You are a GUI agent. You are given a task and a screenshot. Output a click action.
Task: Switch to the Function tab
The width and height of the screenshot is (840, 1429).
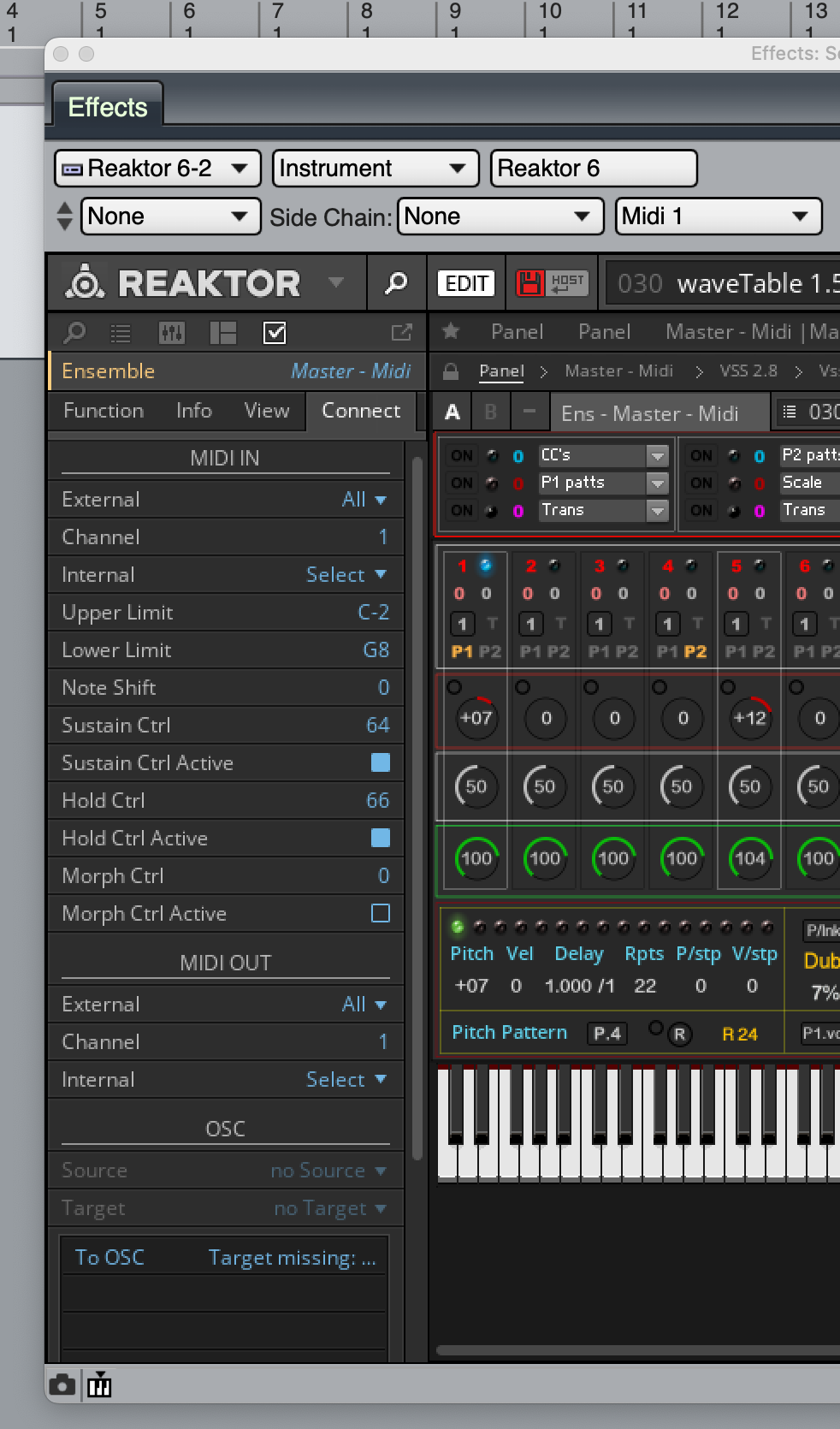point(104,411)
